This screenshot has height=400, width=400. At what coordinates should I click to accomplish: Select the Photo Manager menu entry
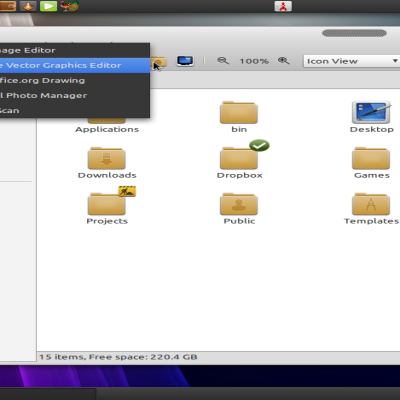click(x=75, y=96)
